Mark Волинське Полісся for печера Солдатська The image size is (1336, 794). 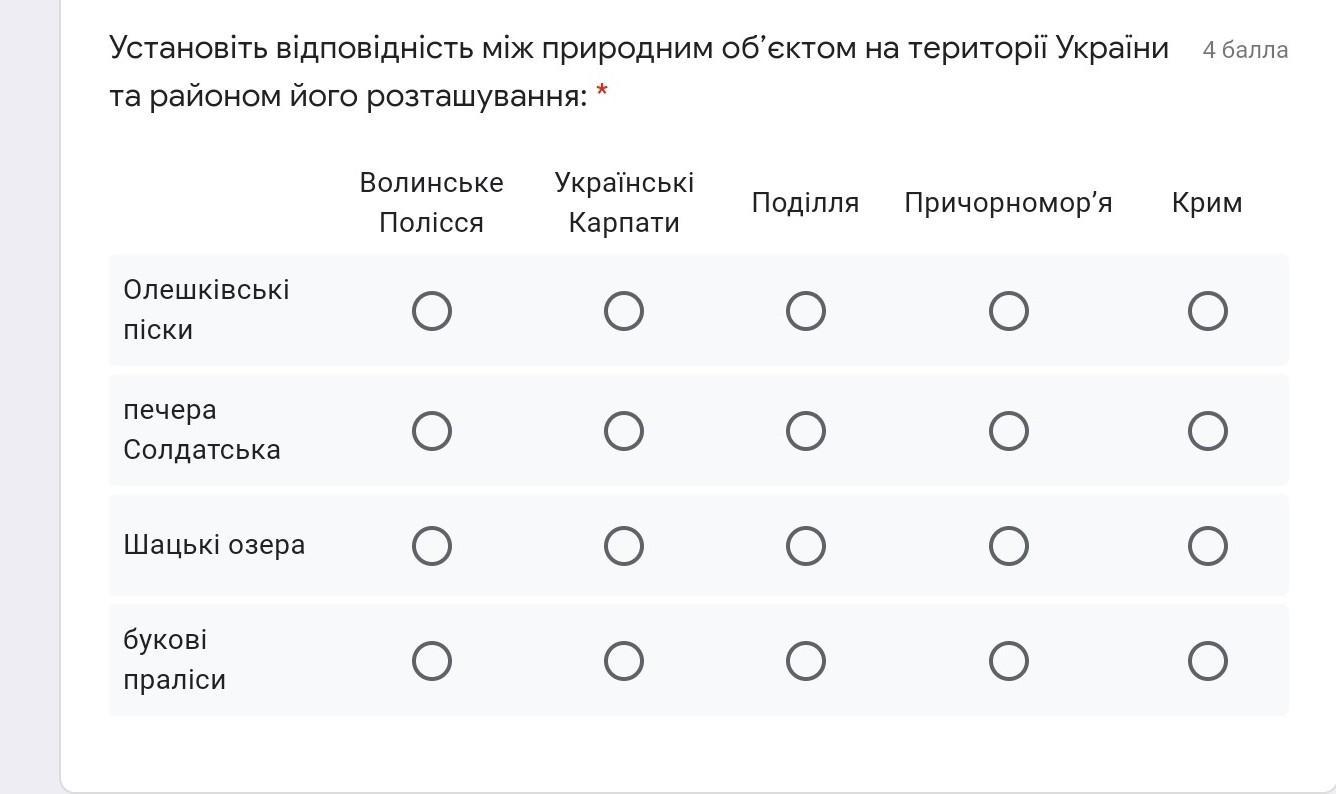[432, 431]
